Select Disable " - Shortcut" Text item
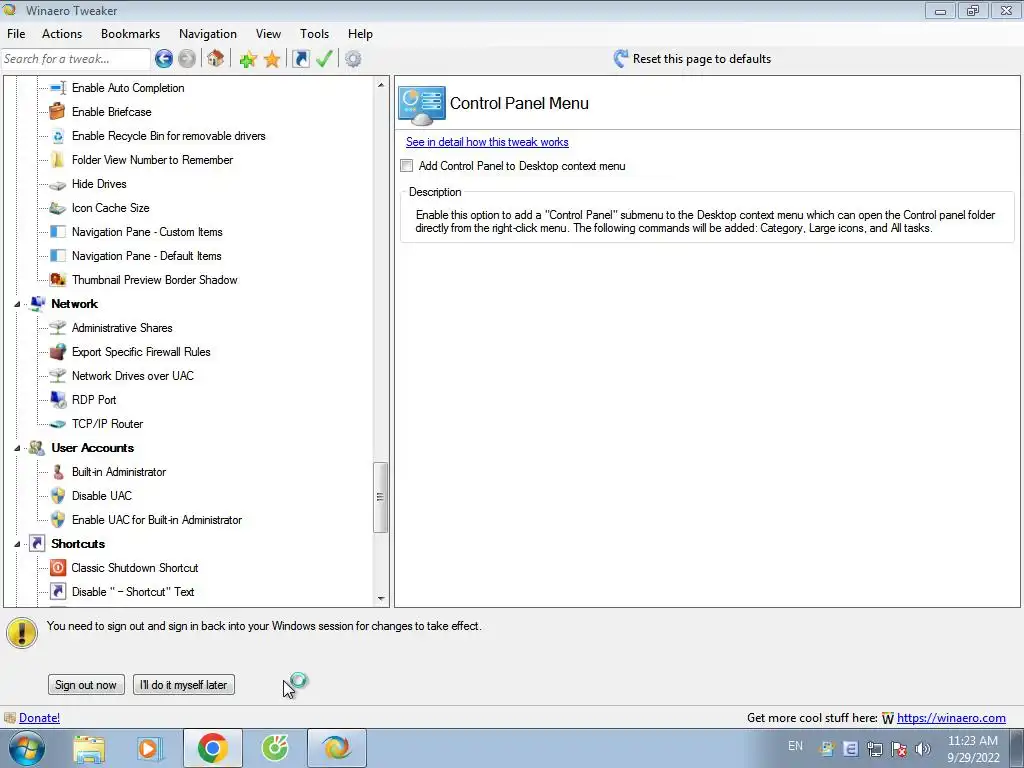The height and width of the screenshot is (768, 1024). (x=133, y=592)
